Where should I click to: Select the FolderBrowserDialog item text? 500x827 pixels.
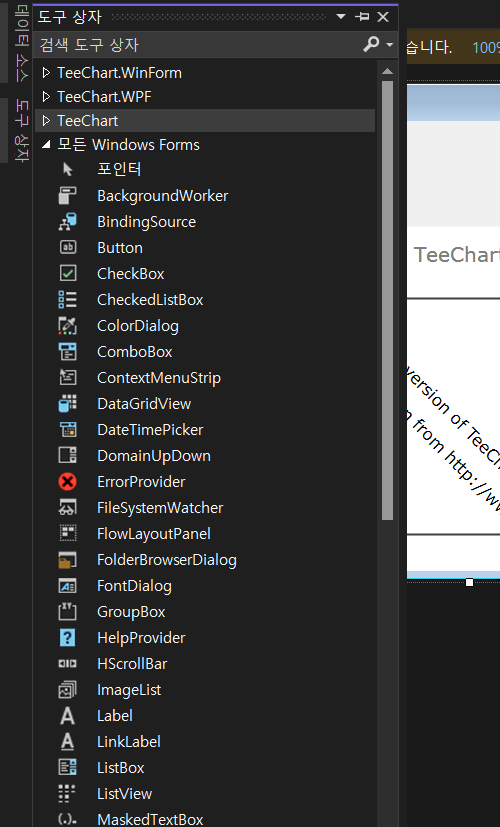167,560
